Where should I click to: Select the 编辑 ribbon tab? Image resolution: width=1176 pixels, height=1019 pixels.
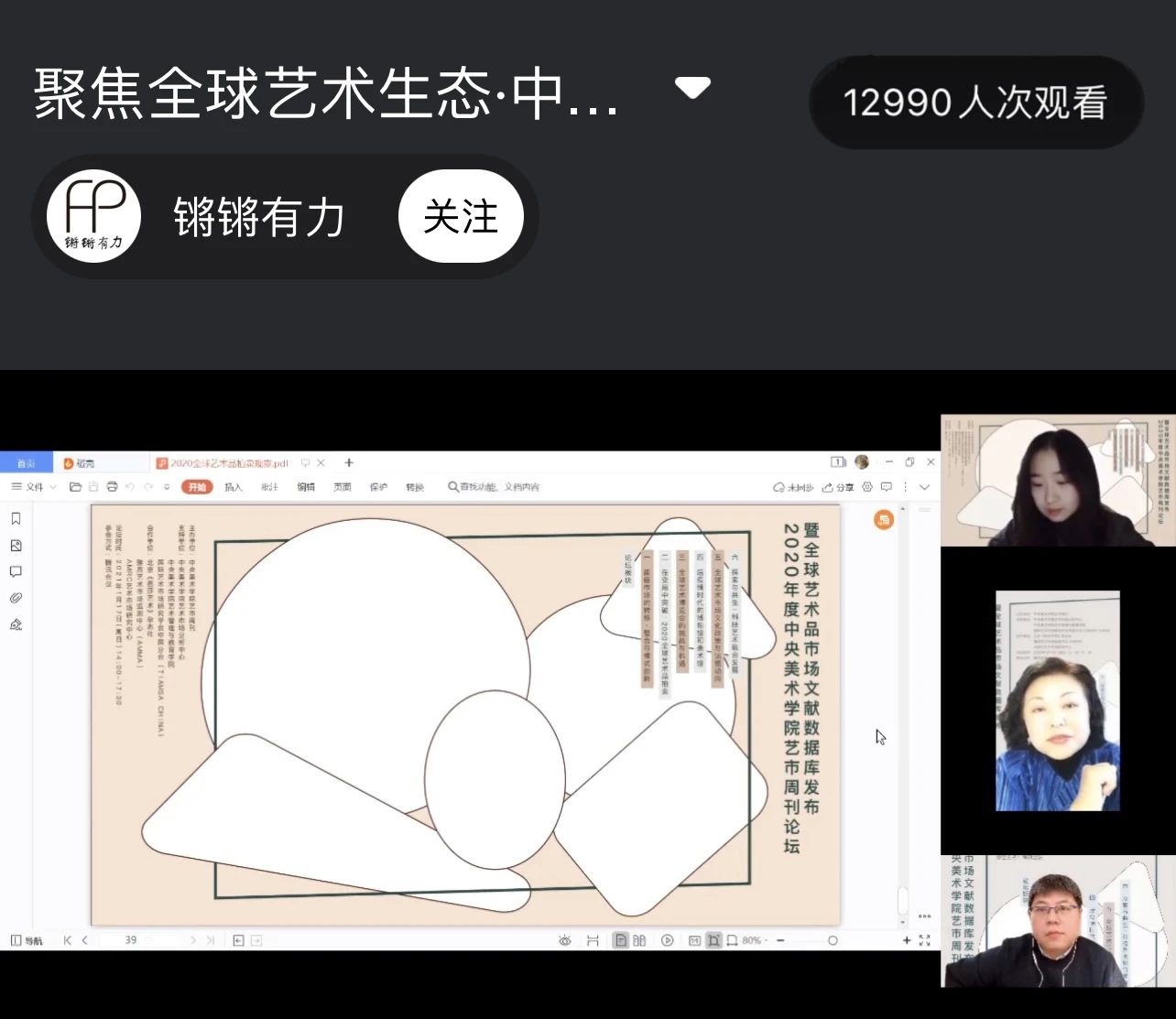click(306, 487)
